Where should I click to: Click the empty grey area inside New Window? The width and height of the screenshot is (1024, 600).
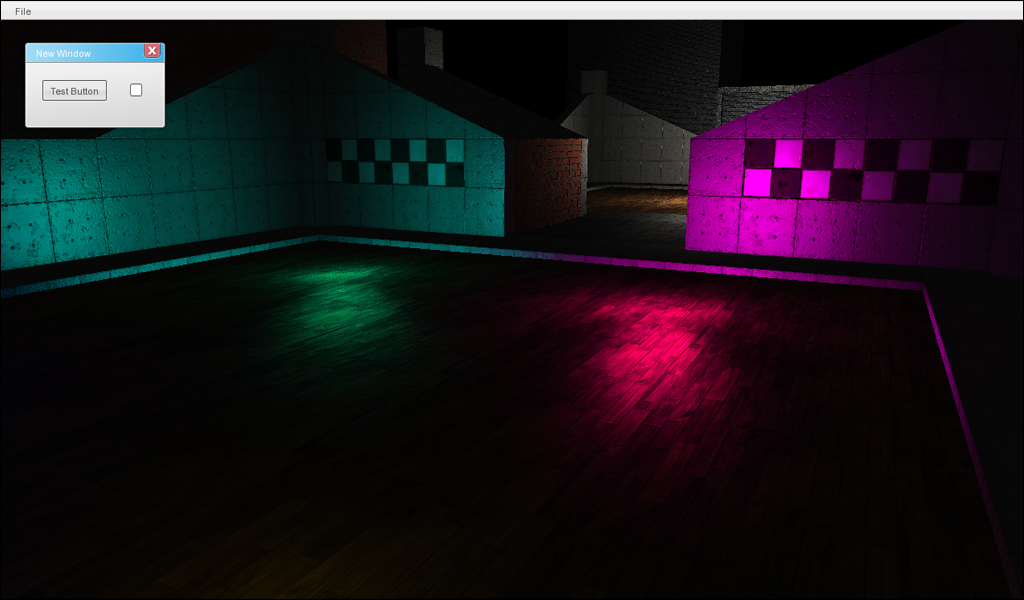[95, 113]
